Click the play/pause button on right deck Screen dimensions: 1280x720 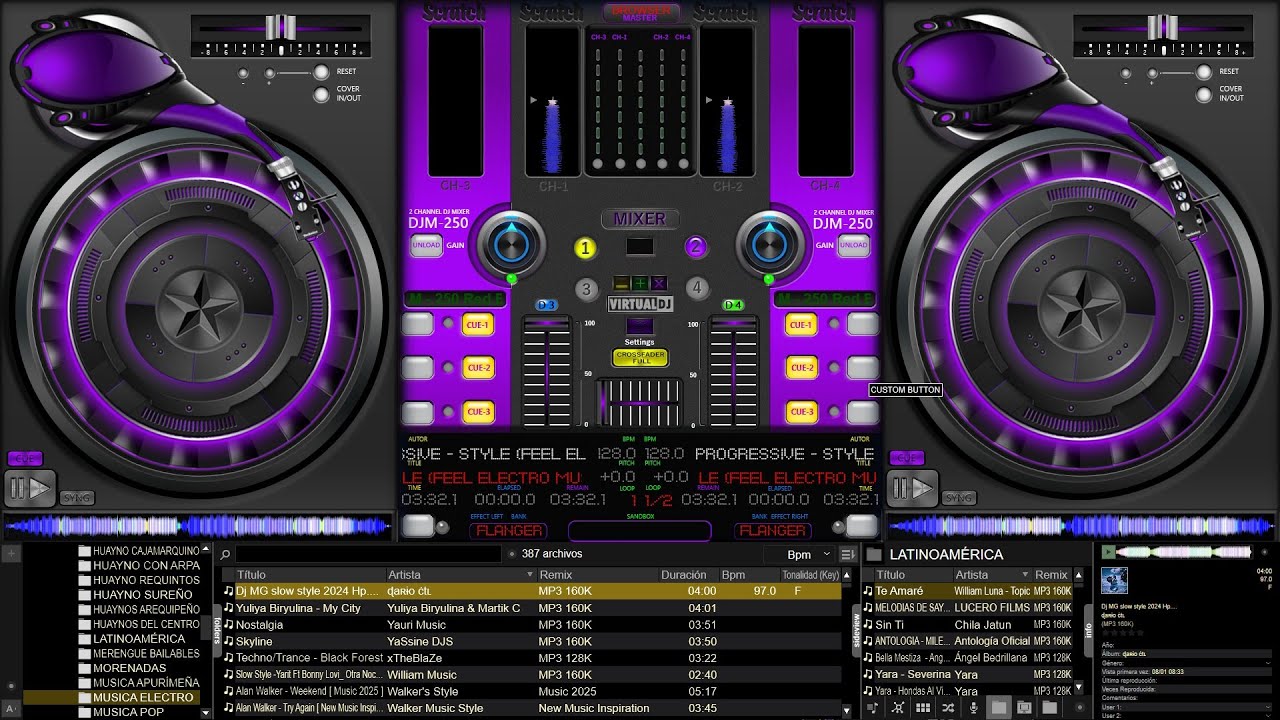(x=912, y=488)
